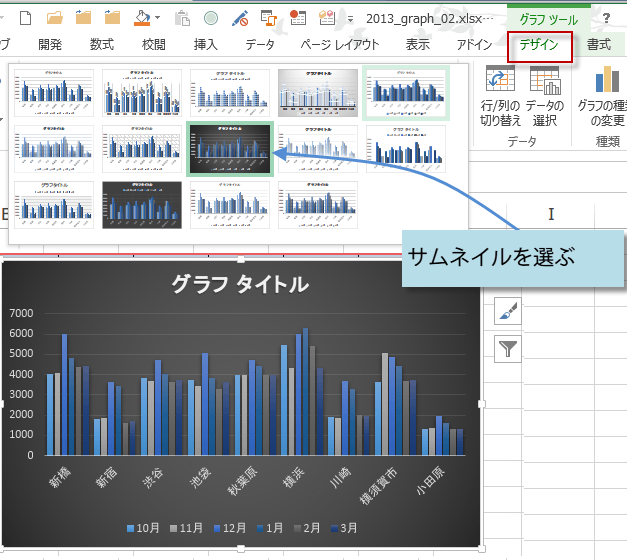Open the 挿入 ribbon tab
Viewport: 627px width, 560px height.
click(x=205, y=45)
